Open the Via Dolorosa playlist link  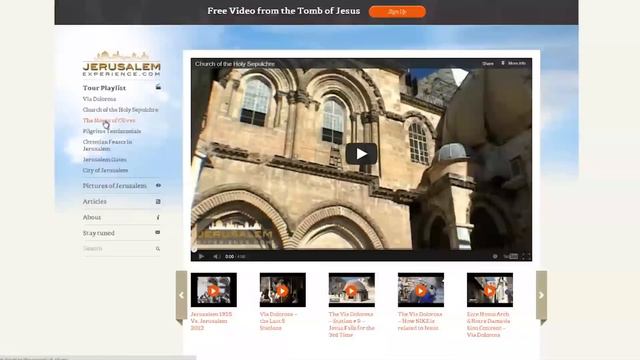99,99
